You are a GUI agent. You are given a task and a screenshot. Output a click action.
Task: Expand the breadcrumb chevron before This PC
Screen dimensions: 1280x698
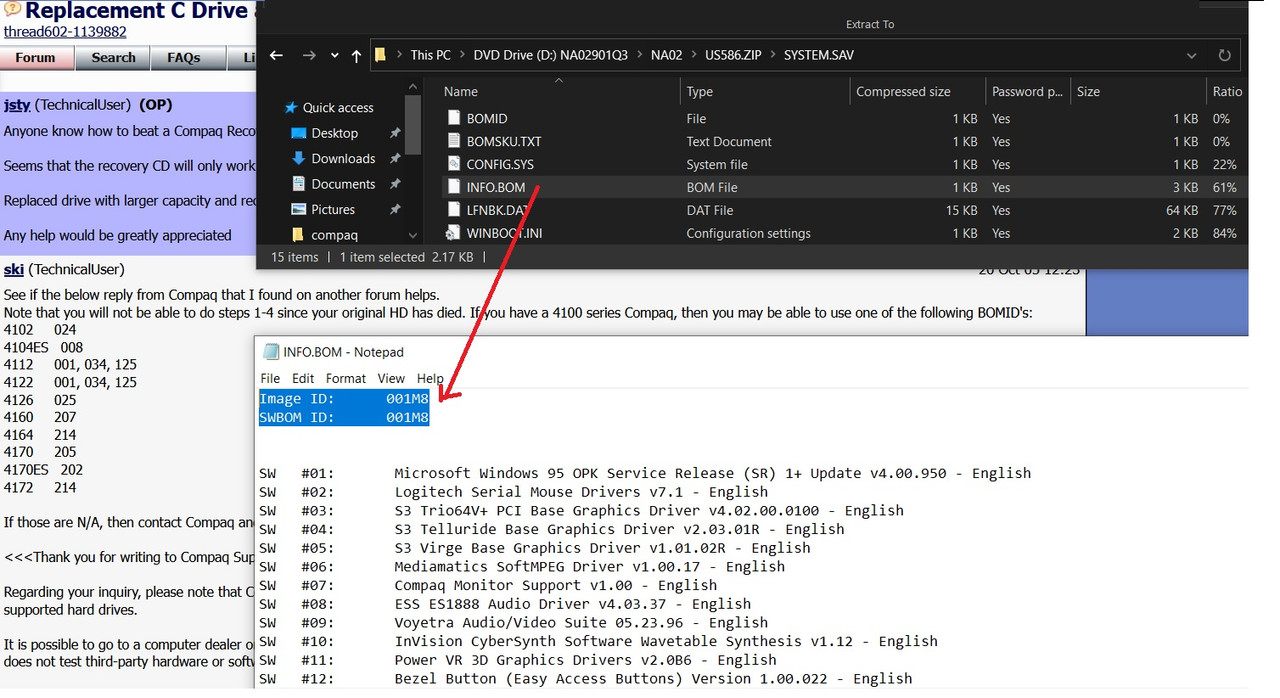coord(400,55)
